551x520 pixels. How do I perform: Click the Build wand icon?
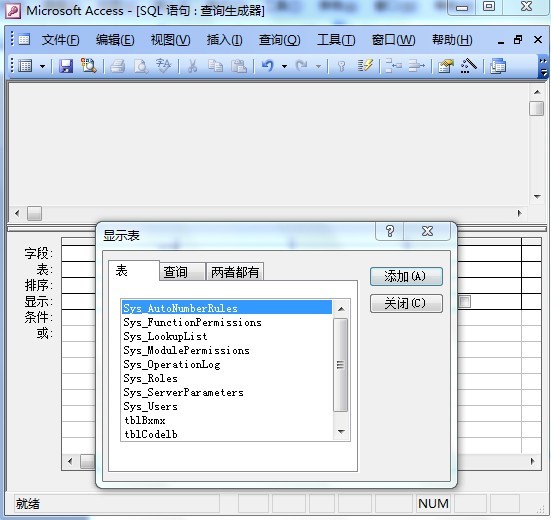[x=469, y=66]
